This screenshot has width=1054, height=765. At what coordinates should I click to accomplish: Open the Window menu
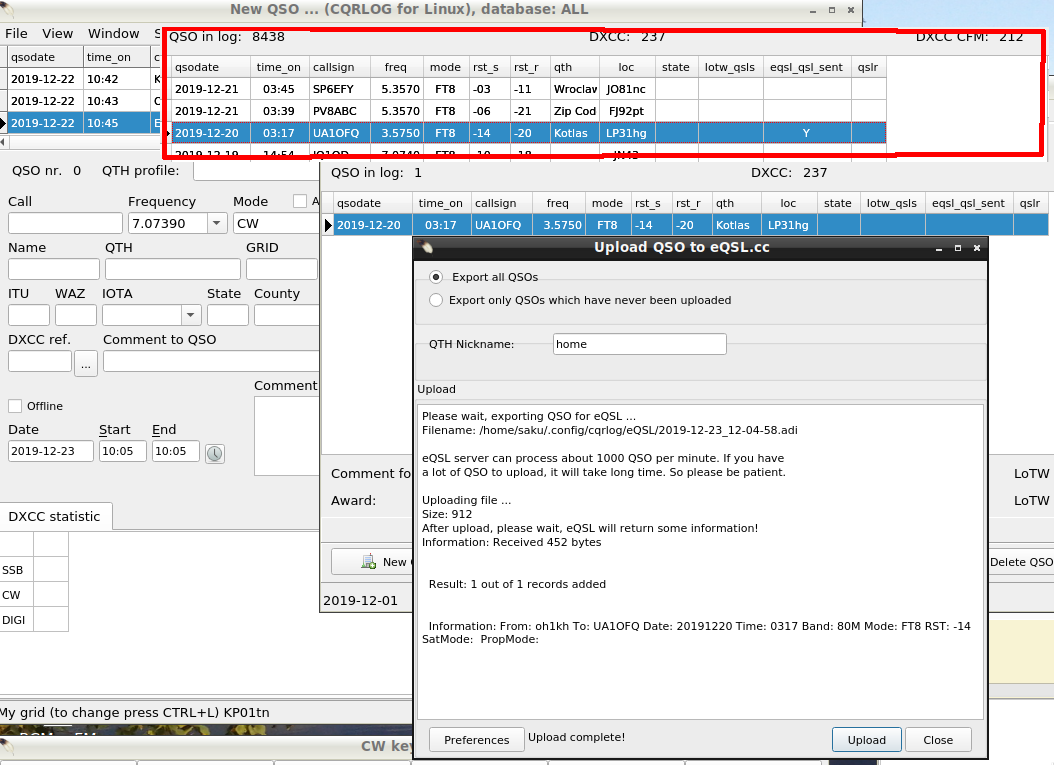[x=114, y=34]
